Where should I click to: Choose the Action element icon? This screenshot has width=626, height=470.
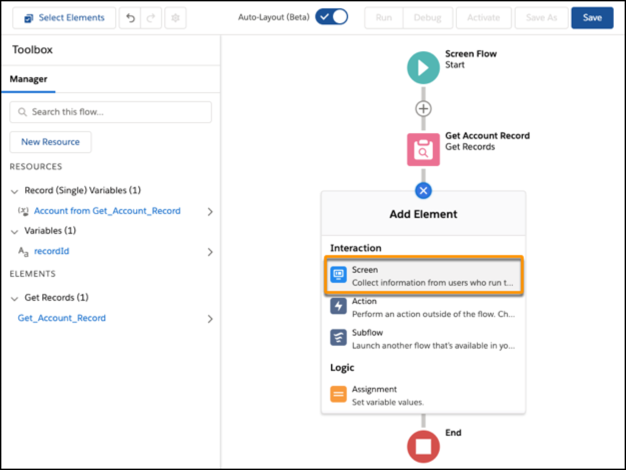339,306
